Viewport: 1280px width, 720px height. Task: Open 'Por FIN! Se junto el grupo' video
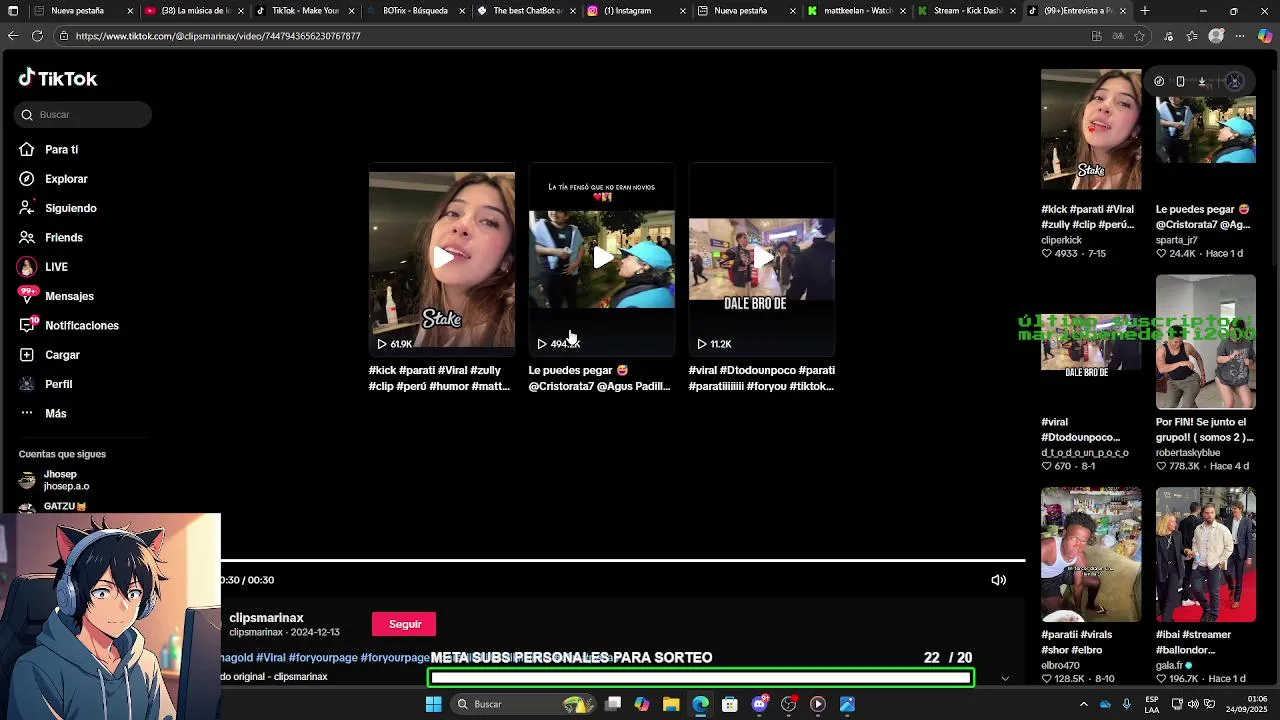pyautogui.click(x=1206, y=342)
